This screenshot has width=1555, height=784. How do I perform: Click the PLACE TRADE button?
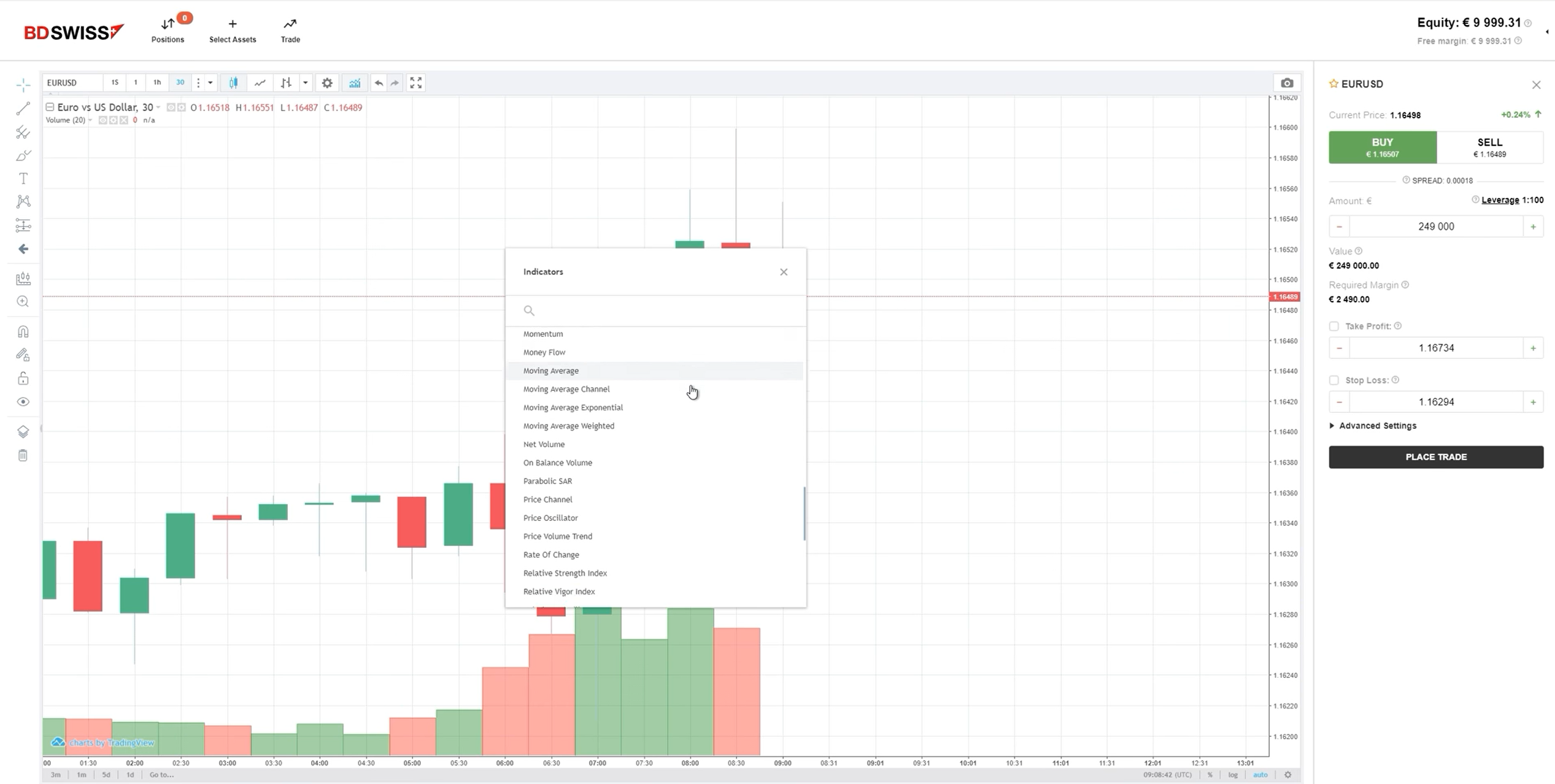click(1436, 457)
